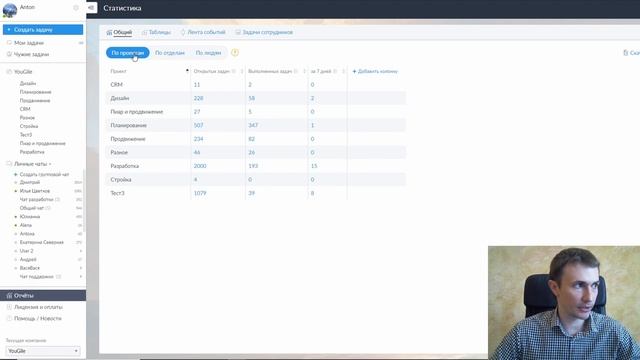Click the Помощь / Новости icon
This screenshot has width=640, height=360.
click(9, 318)
